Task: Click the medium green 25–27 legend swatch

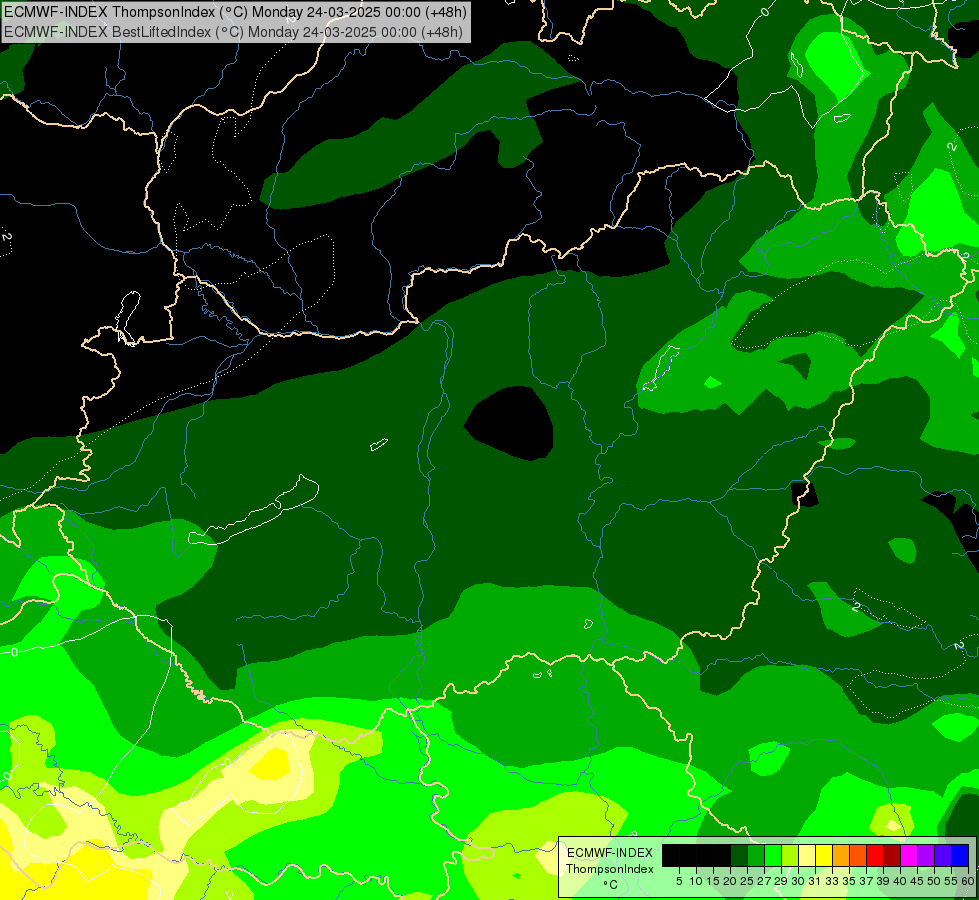Action: coord(756,855)
